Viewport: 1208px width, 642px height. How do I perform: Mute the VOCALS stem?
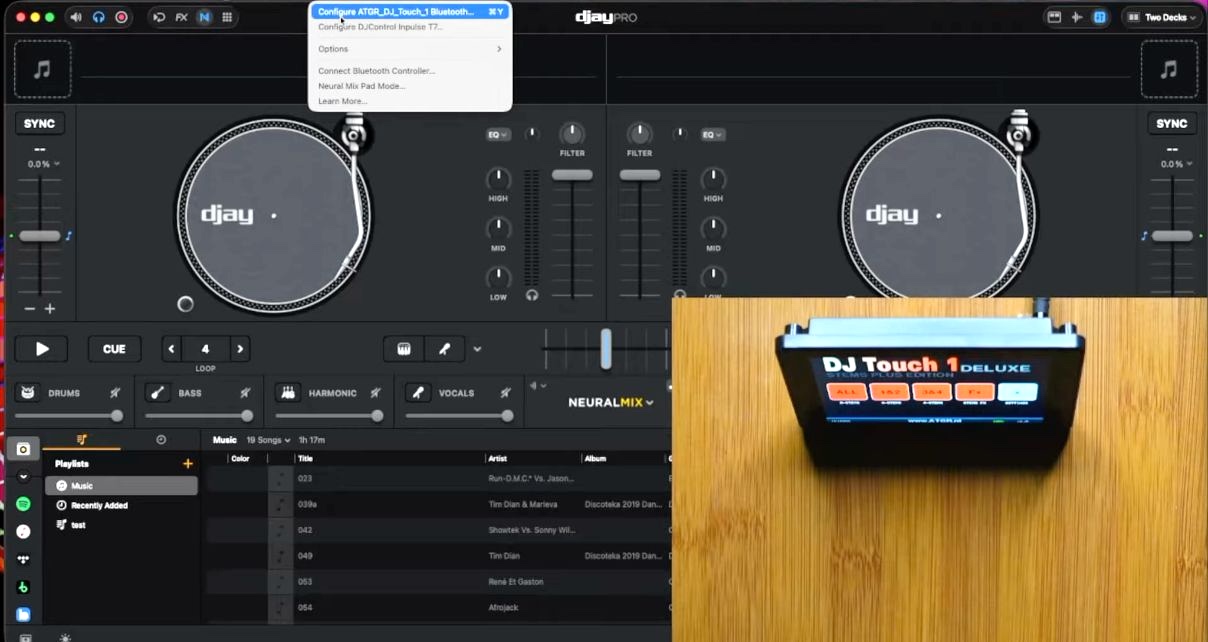coord(506,392)
